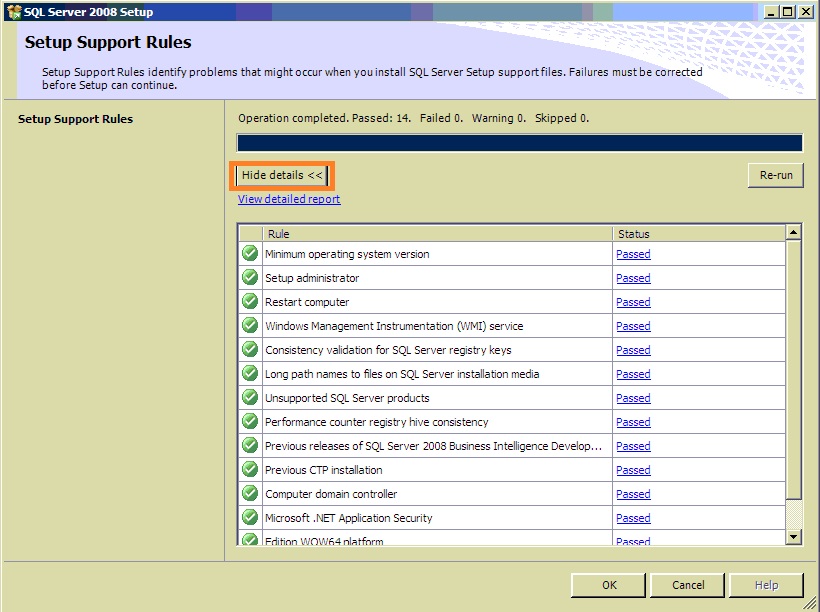Collapse the rule list with Hide details
The image size is (820, 612).
click(282, 175)
